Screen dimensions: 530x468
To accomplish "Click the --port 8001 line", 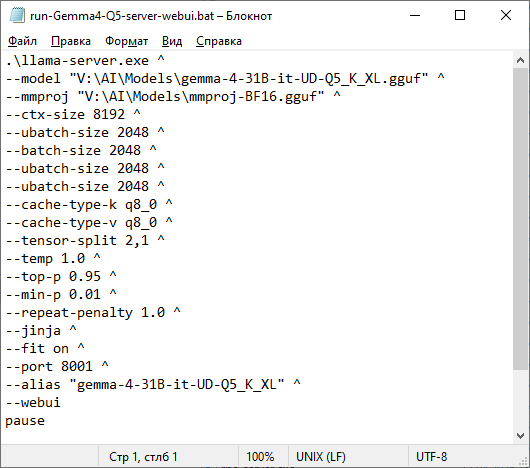I will pos(57,367).
